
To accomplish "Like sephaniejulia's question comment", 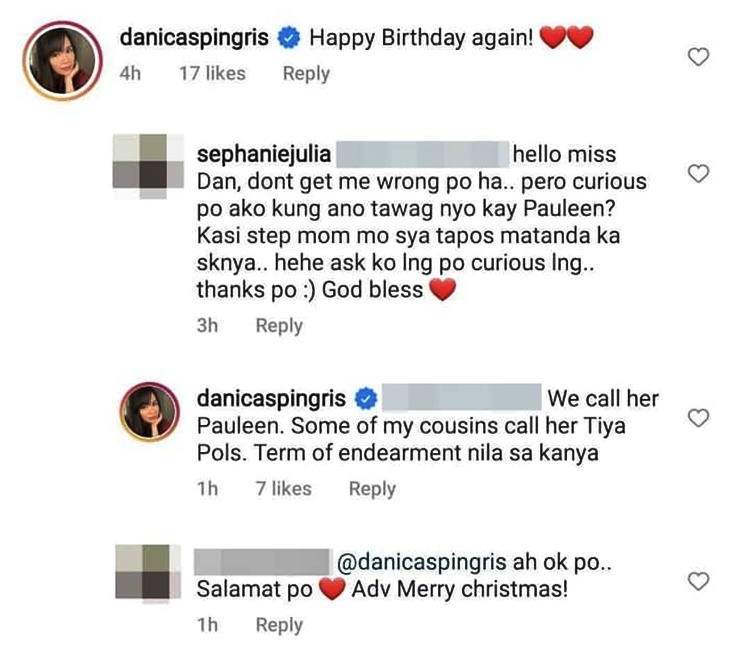I will pyautogui.click(x=698, y=174).
